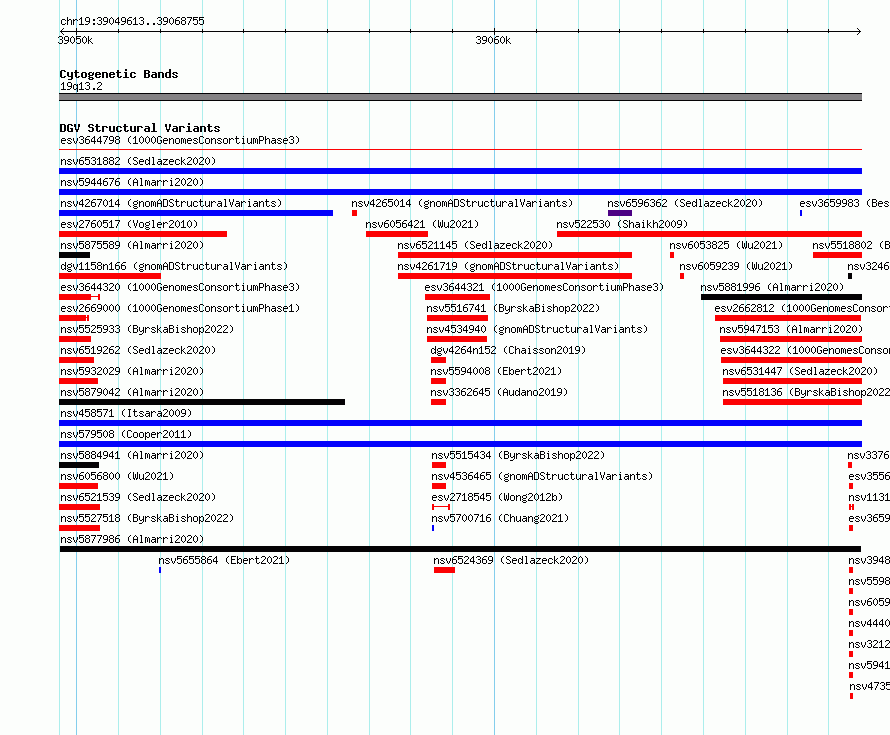The width and height of the screenshot is (890, 735).
Task: Click the dgv4264n152 (Chaisson2019) label
Action: coord(508,350)
